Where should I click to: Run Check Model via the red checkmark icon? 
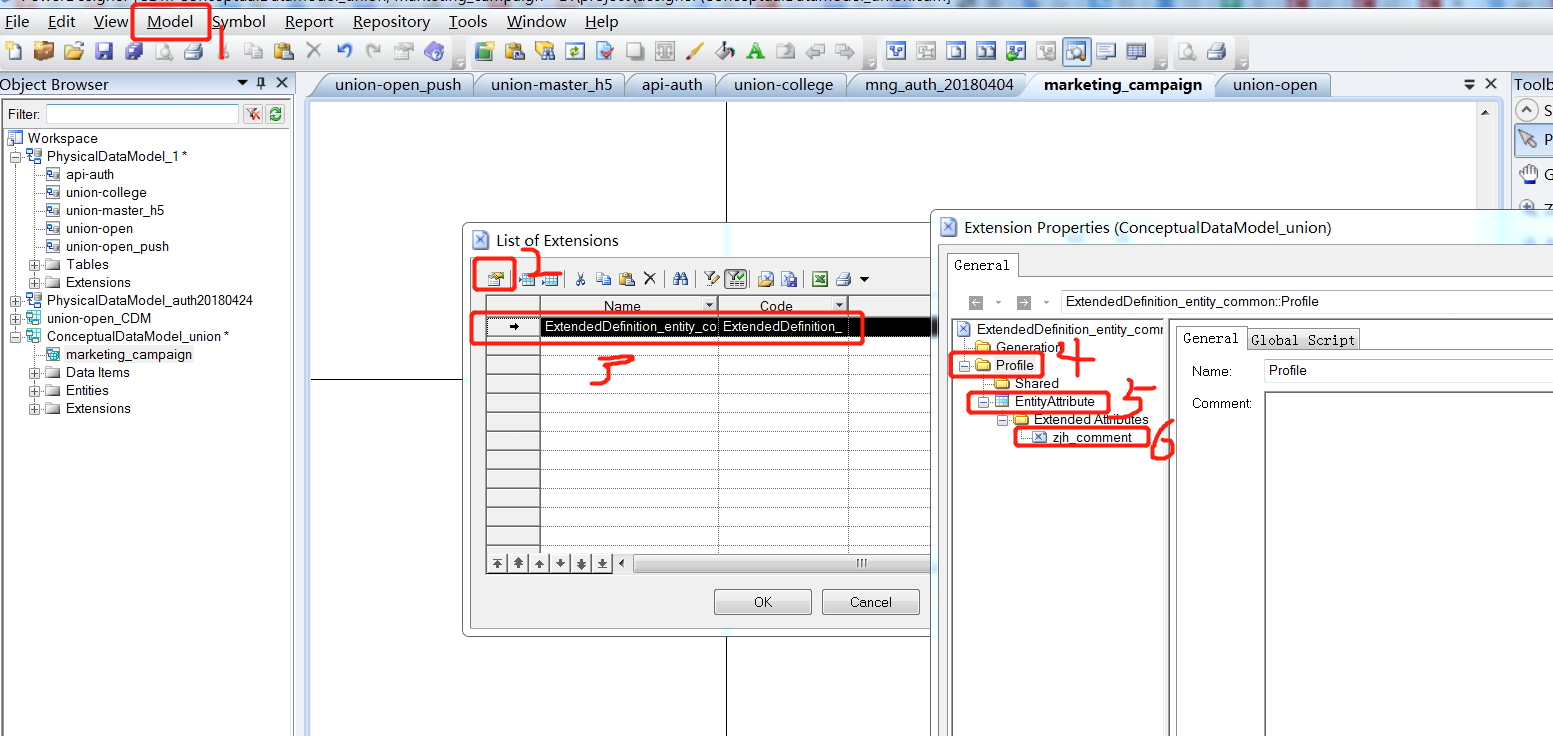605,50
